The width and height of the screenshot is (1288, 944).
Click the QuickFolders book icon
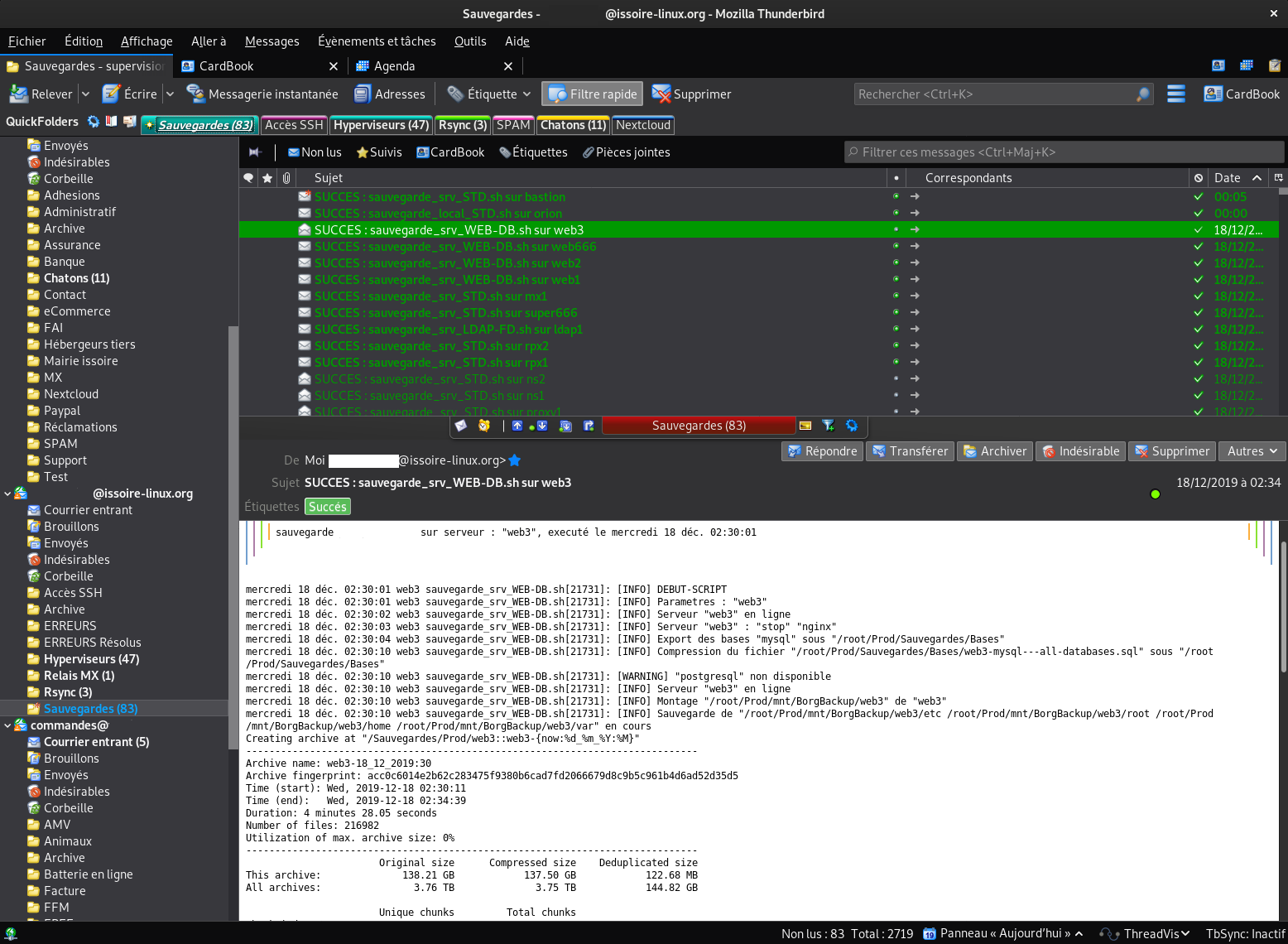pyautogui.click(x=111, y=122)
